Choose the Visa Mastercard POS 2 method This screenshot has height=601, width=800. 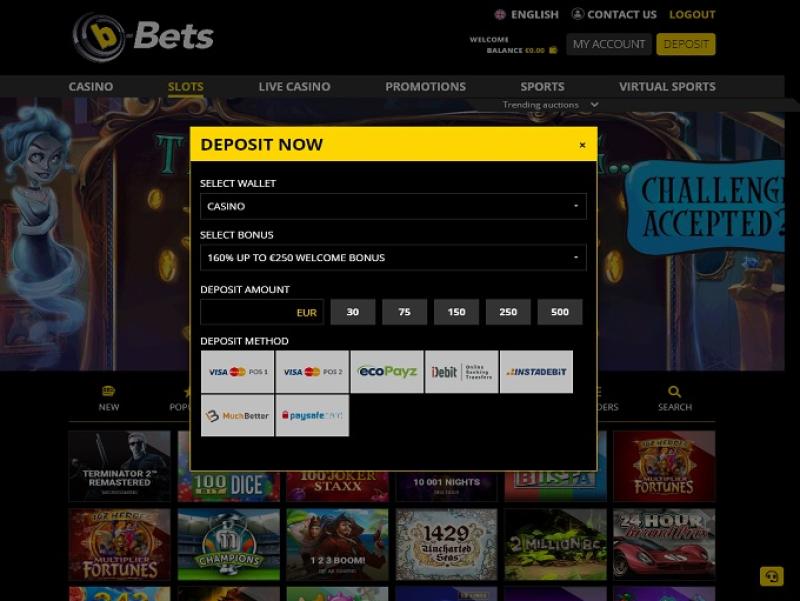point(312,371)
